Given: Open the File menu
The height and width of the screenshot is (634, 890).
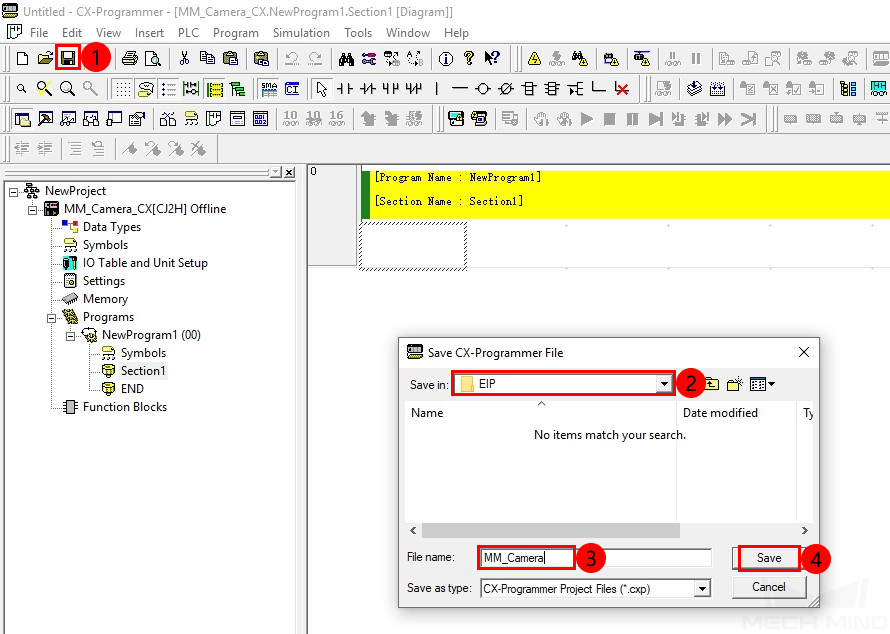Looking at the screenshot, I should coord(39,33).
